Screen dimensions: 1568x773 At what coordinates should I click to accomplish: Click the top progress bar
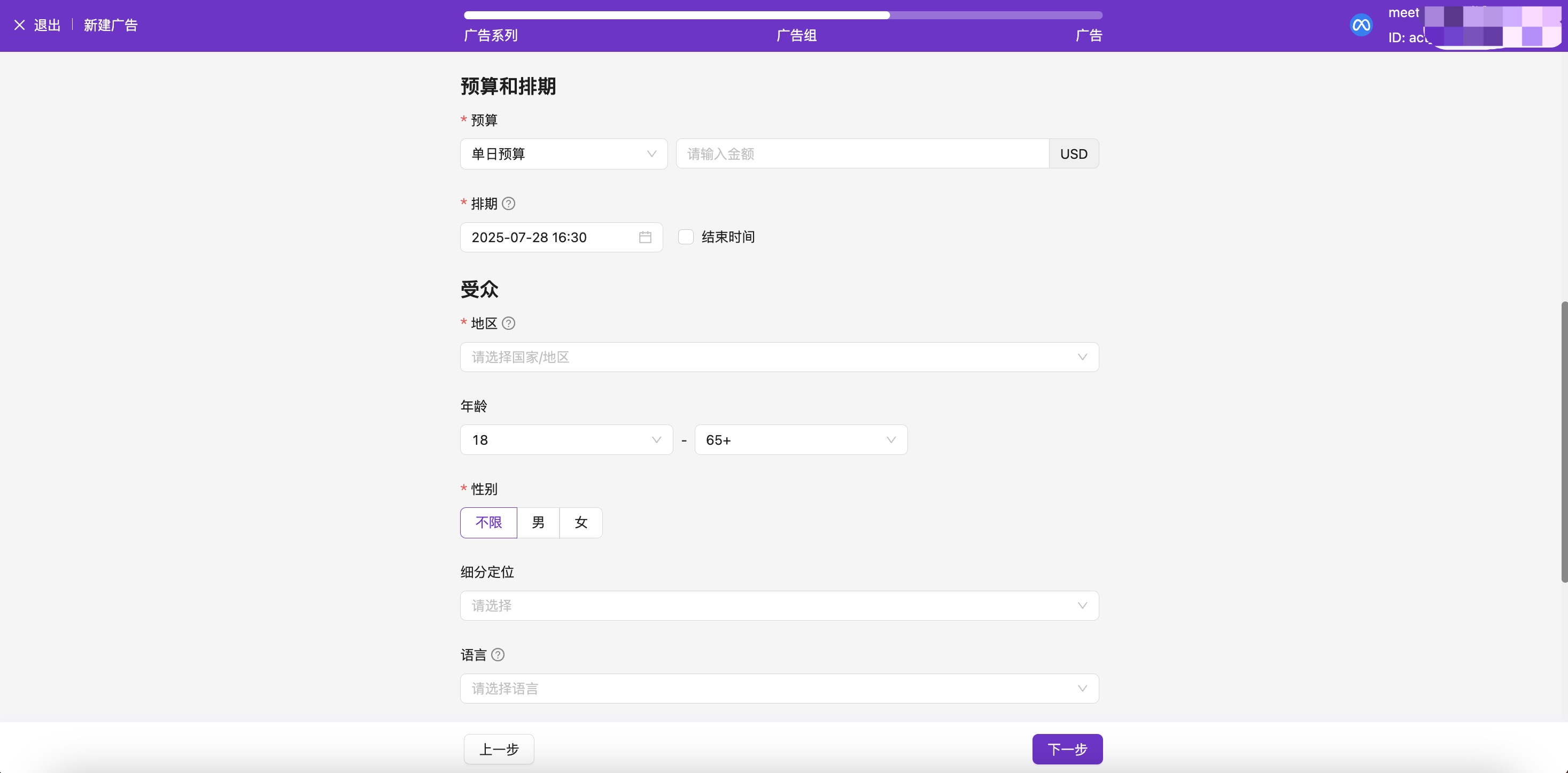[x=783, y=15]
